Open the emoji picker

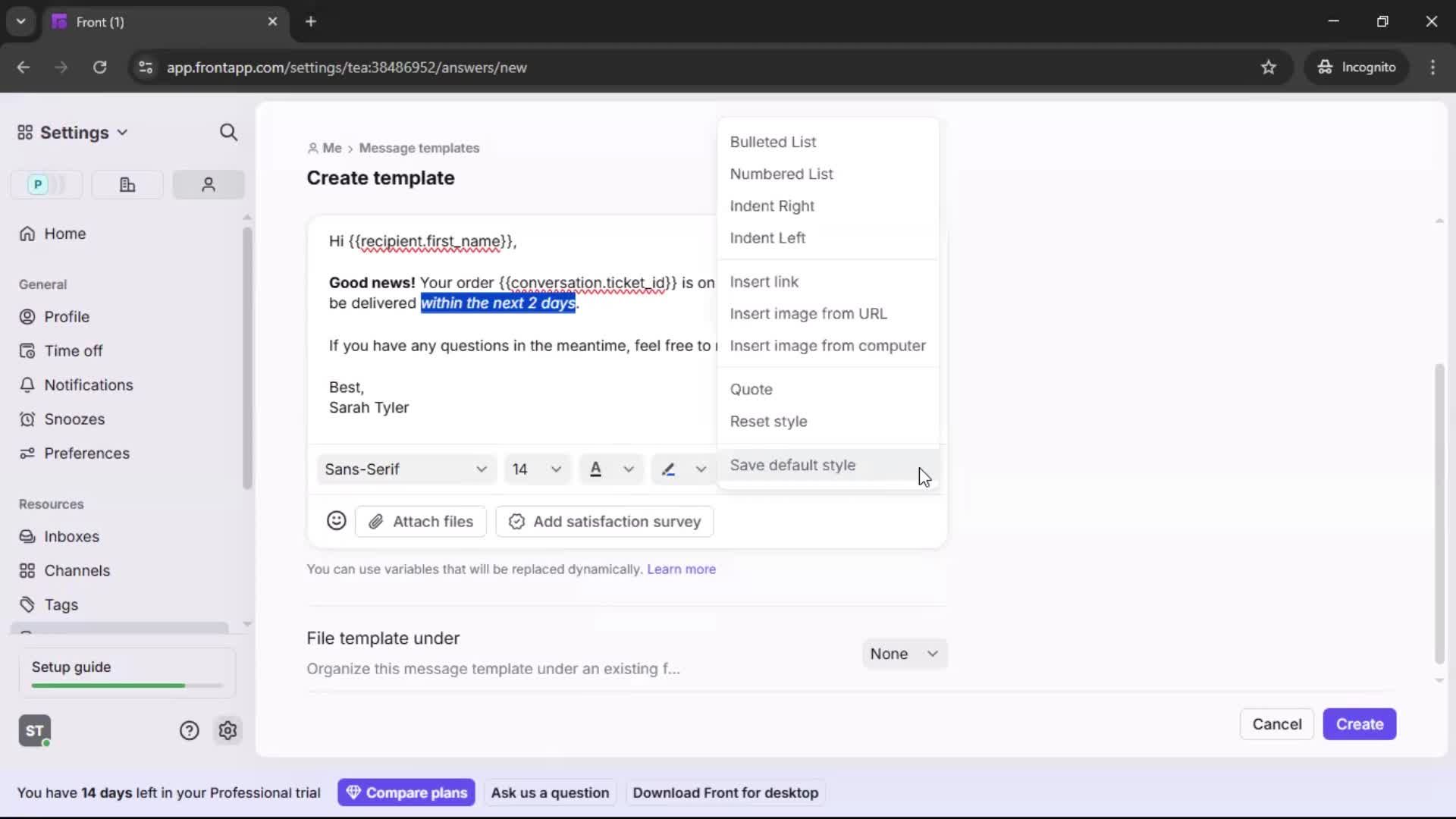[x=337, y=521]
